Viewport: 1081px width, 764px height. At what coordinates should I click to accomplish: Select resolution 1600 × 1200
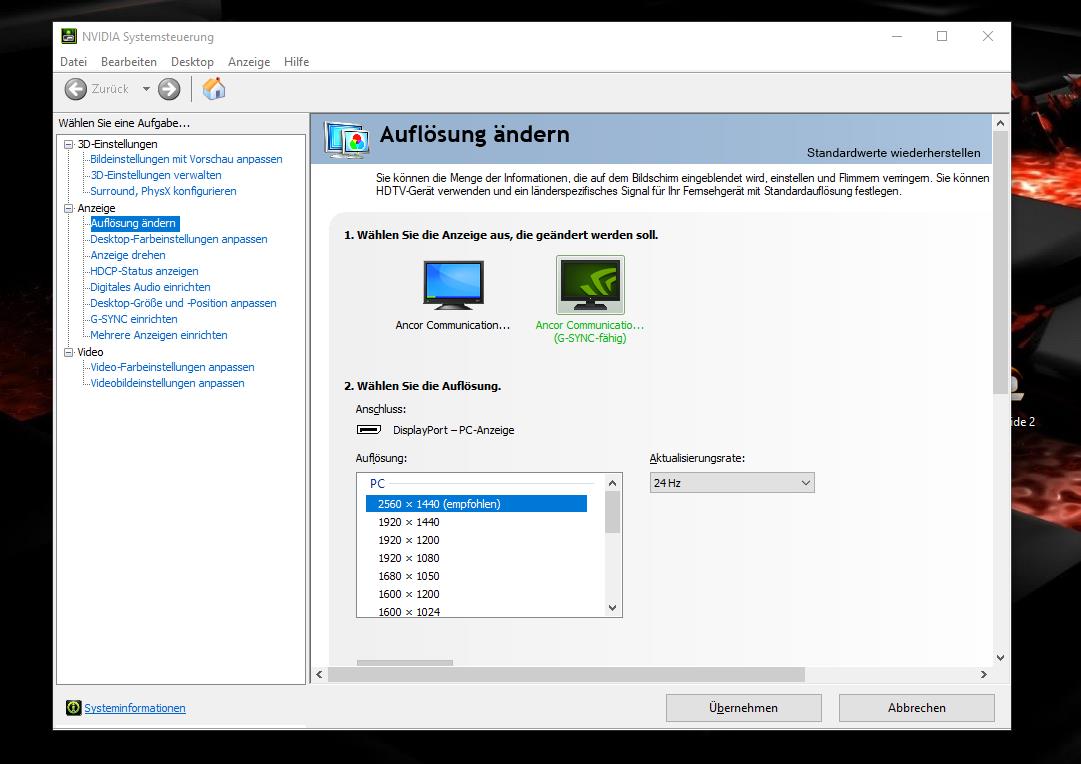409,594
